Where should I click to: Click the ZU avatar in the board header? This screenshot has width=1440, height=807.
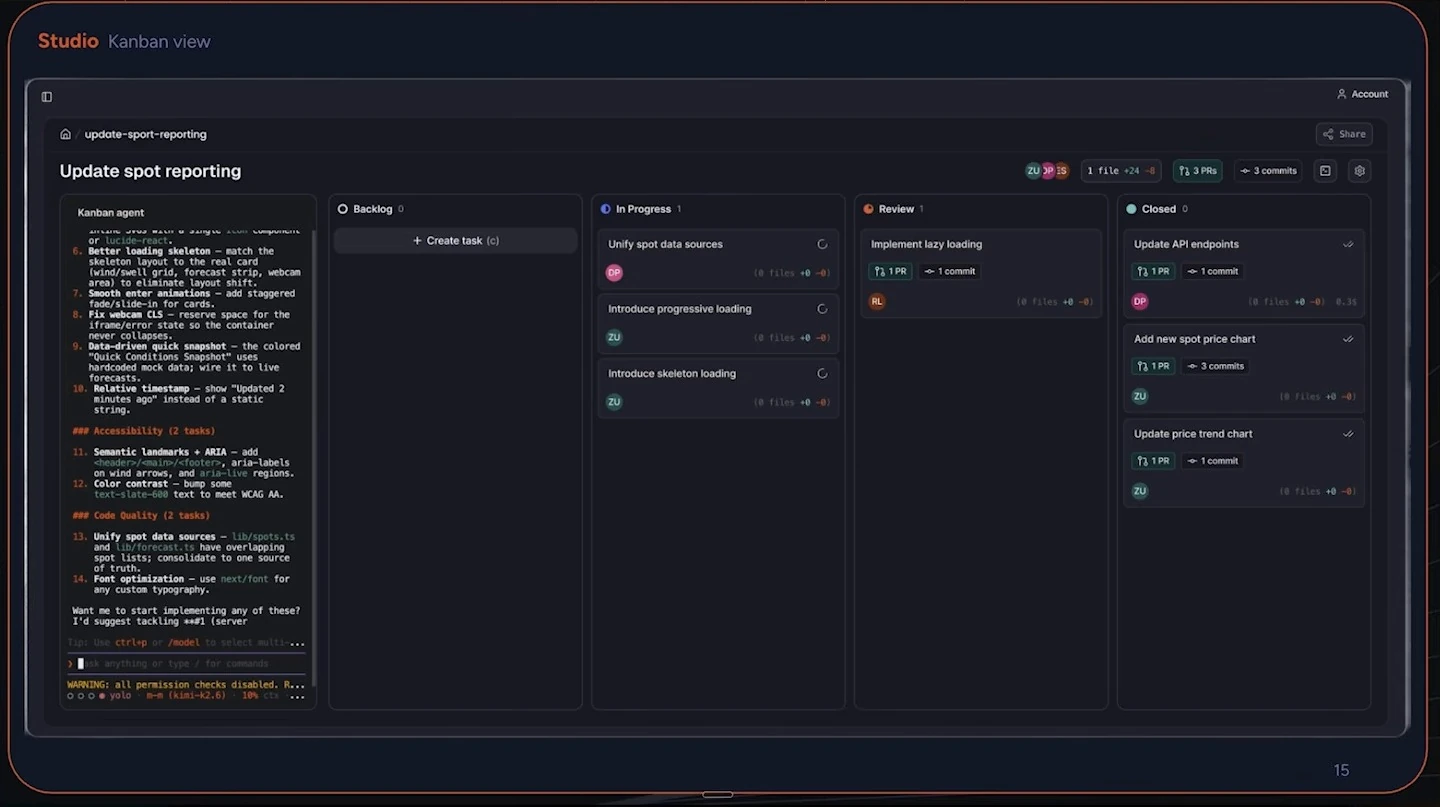click(1033, 171)
